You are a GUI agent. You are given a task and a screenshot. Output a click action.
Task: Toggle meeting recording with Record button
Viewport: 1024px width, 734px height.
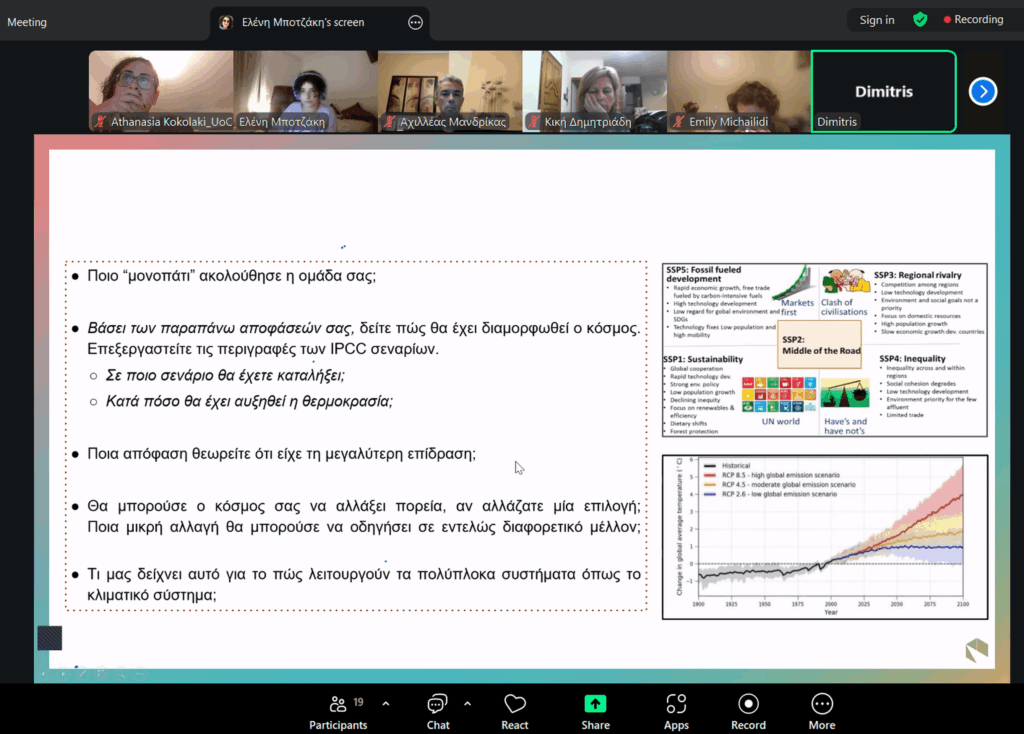pos(748,711)
